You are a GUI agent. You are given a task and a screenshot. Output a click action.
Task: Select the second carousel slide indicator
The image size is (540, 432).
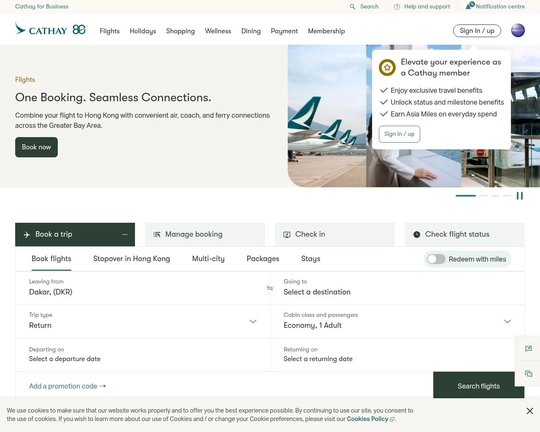483,196
